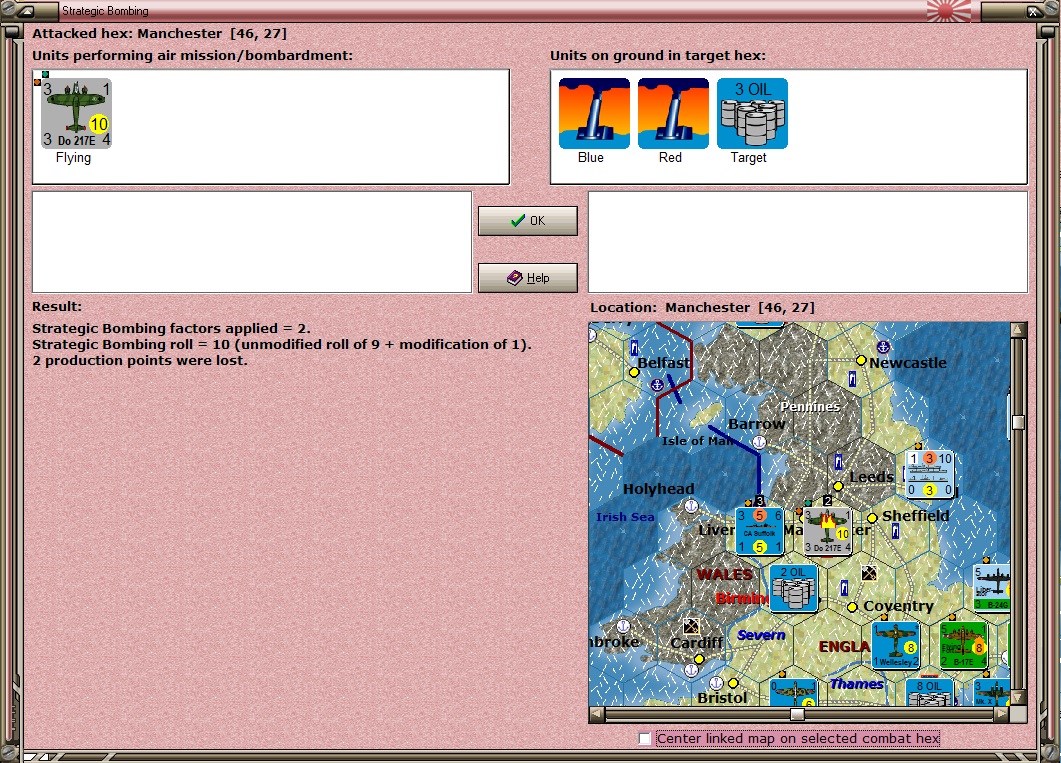Click the Barrow port anchor icon
The width and height of the screenshot is (1061, 763).
[x=759, y=442]
